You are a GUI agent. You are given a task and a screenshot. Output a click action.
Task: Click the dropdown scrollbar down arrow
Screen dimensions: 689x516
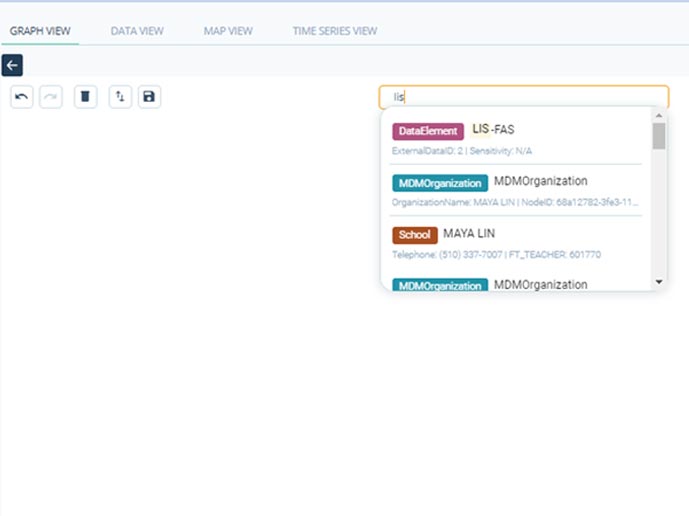[659, 282]
